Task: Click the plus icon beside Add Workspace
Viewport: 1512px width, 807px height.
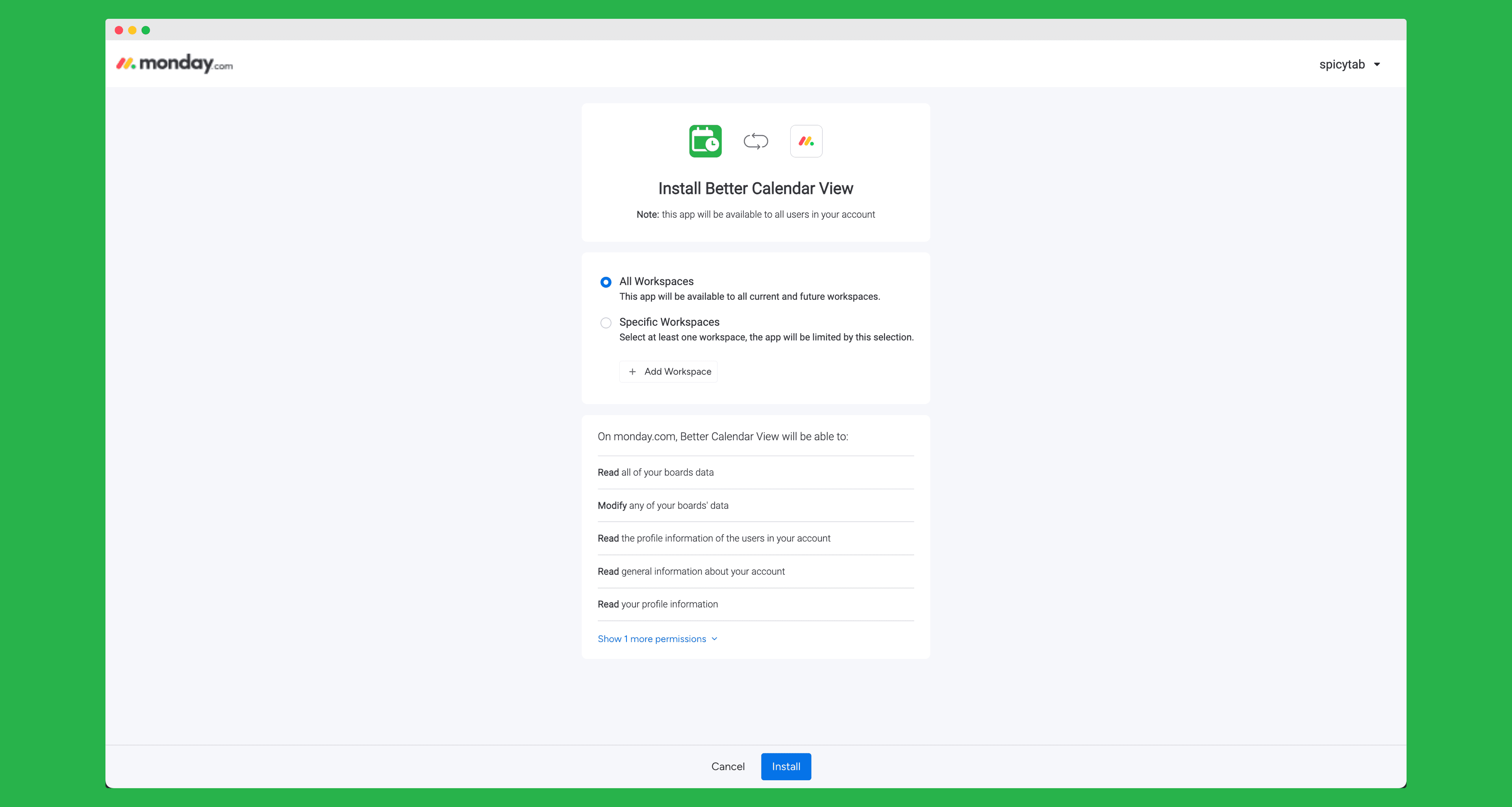Action: click(632, 371)
